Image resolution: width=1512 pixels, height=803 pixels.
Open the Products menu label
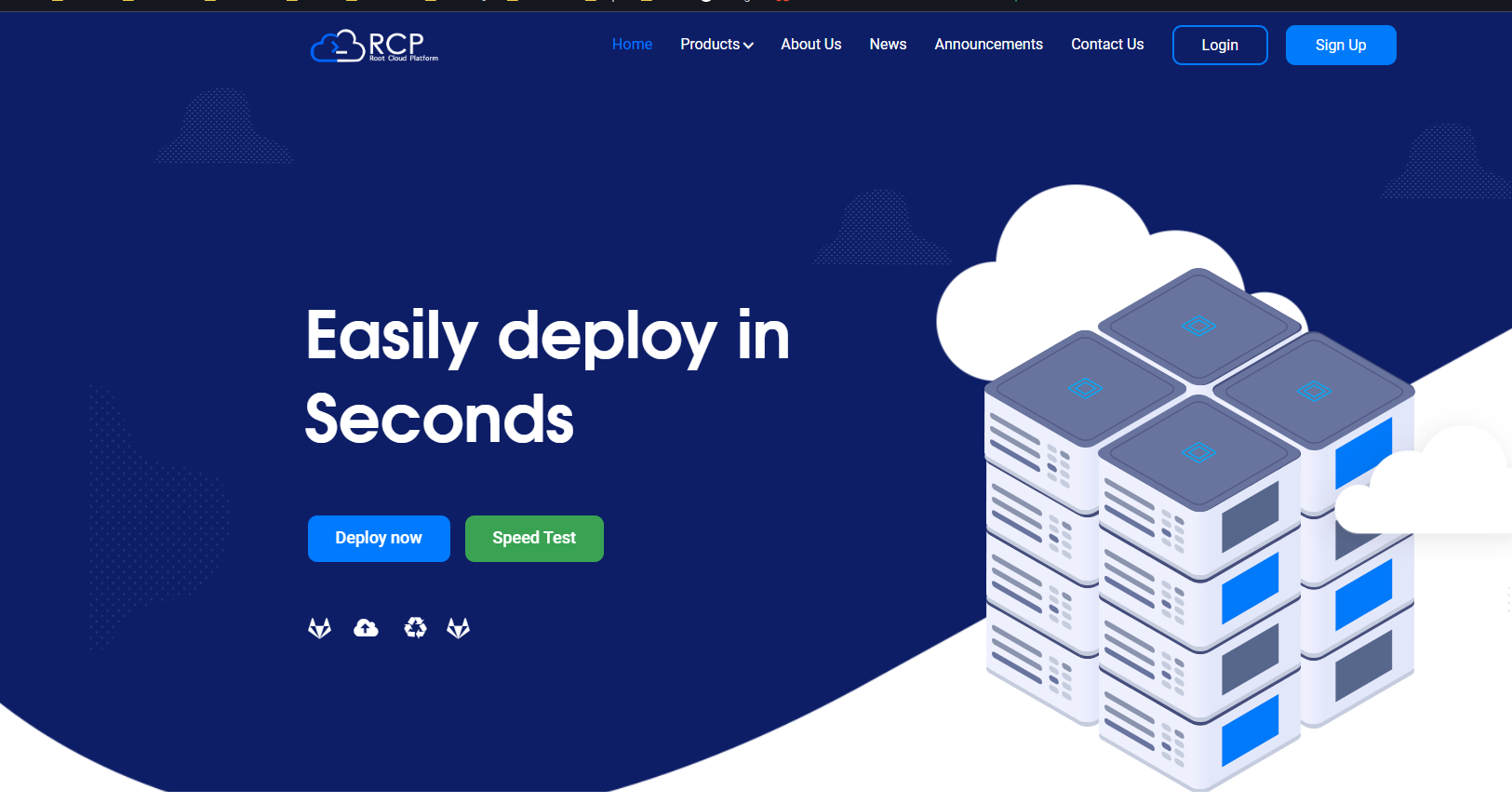point(709,45)
